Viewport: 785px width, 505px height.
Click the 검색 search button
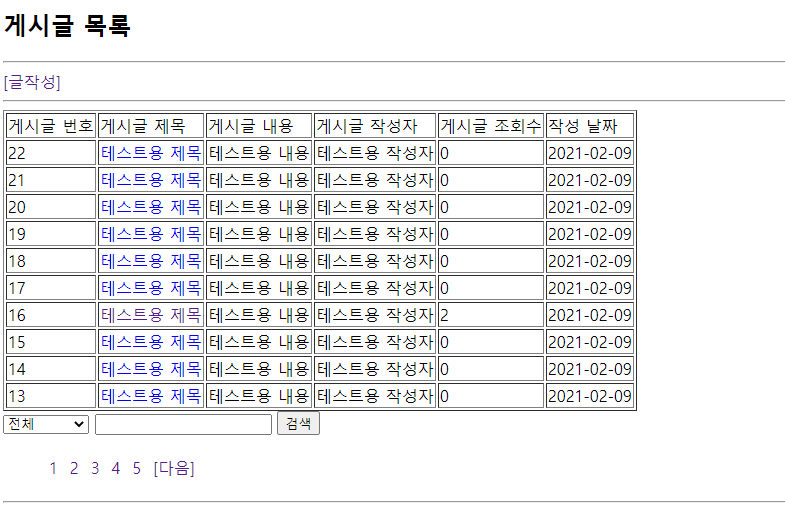[x=298, y=423]
